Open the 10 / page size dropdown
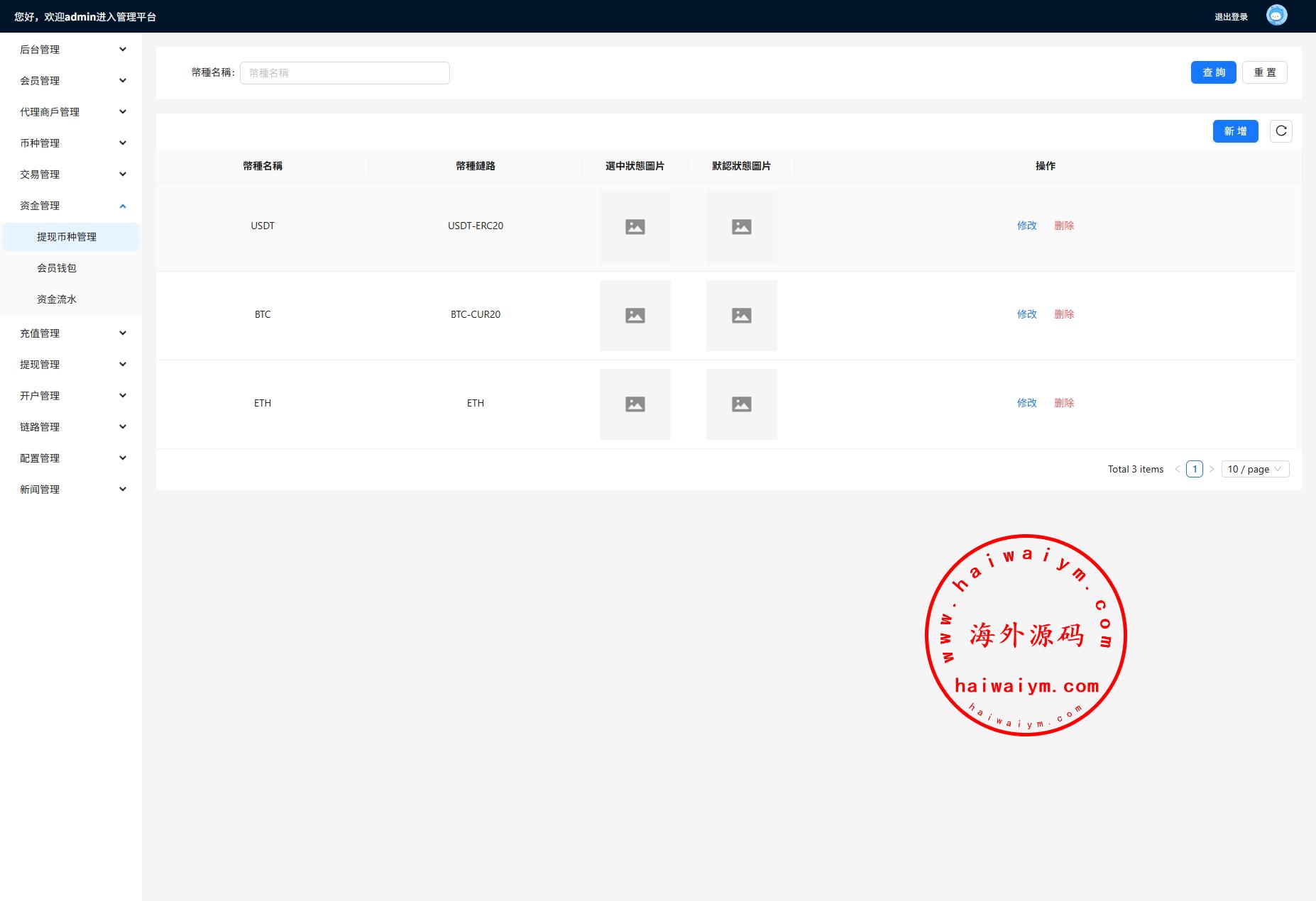This screenshot has width=1316, height=901. pos(1254,469)
